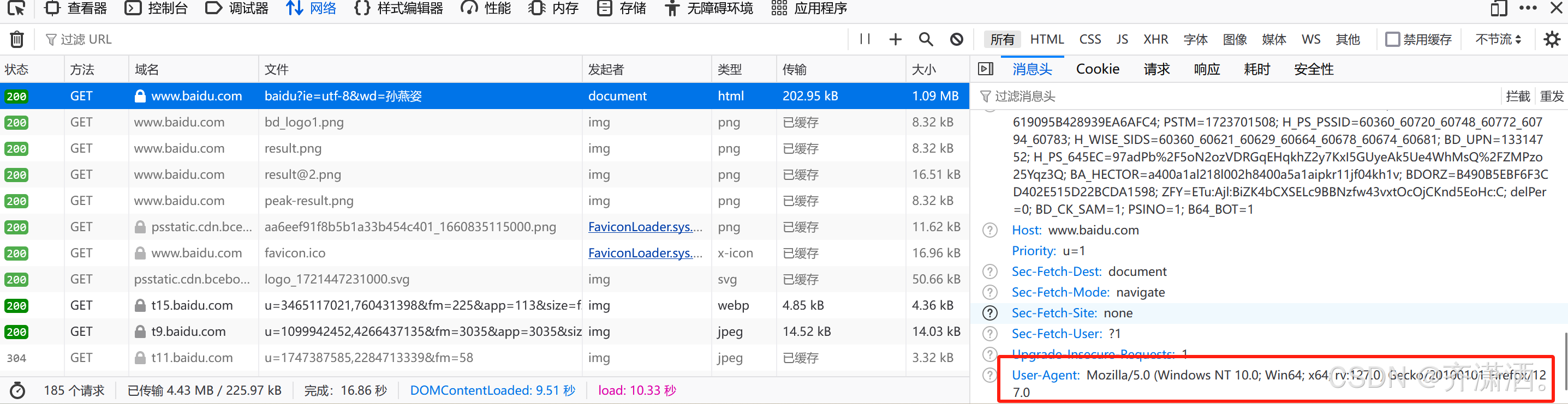1568x404 pixels.
Task: Click the element picker icon
Action: [16, 8]
